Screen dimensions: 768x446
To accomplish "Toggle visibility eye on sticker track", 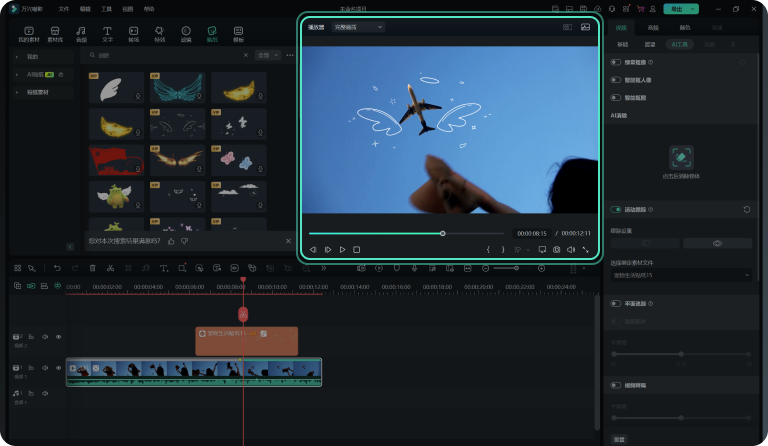I will click(58, 337).
